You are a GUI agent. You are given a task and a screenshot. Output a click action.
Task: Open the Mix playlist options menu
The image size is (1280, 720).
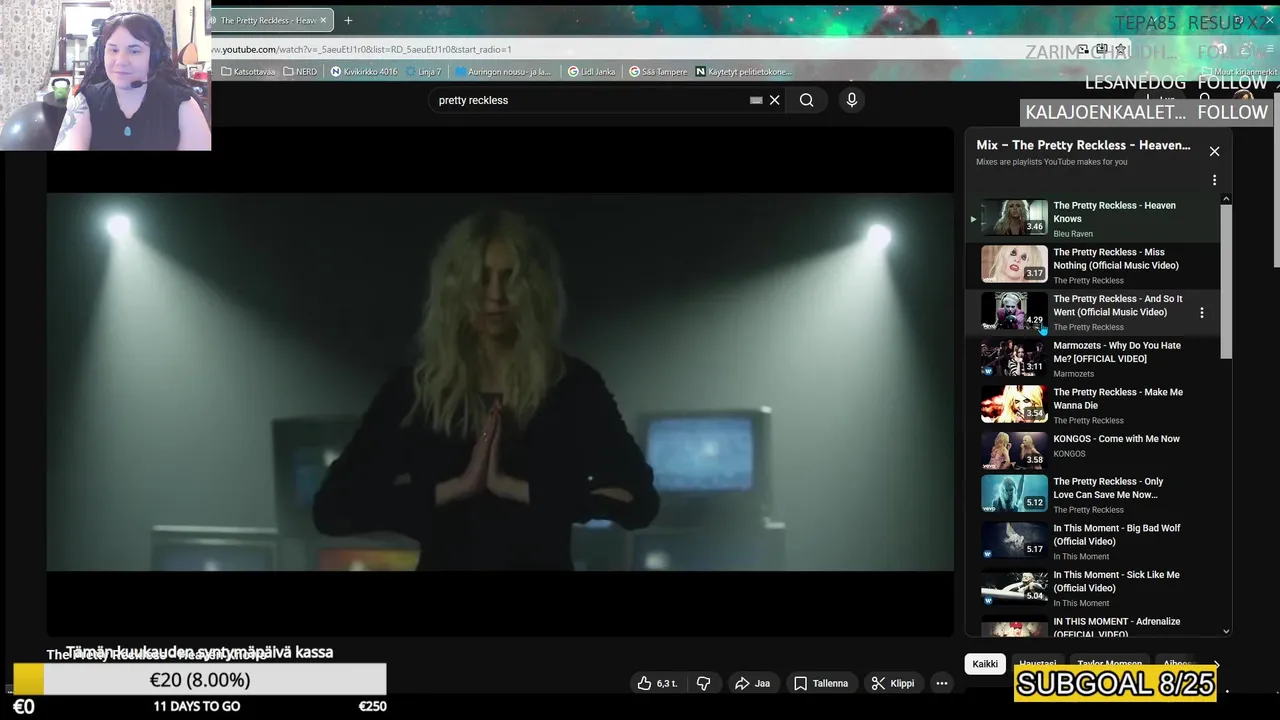coord(1214,180)
